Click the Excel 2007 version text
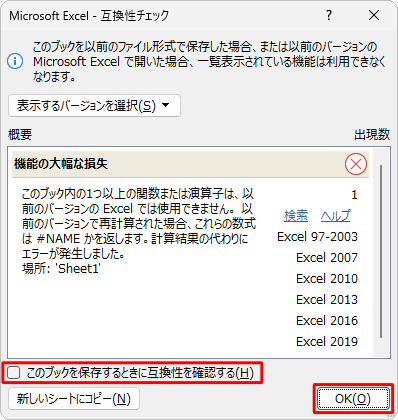398x420 pixels. (x=327, y=258)
